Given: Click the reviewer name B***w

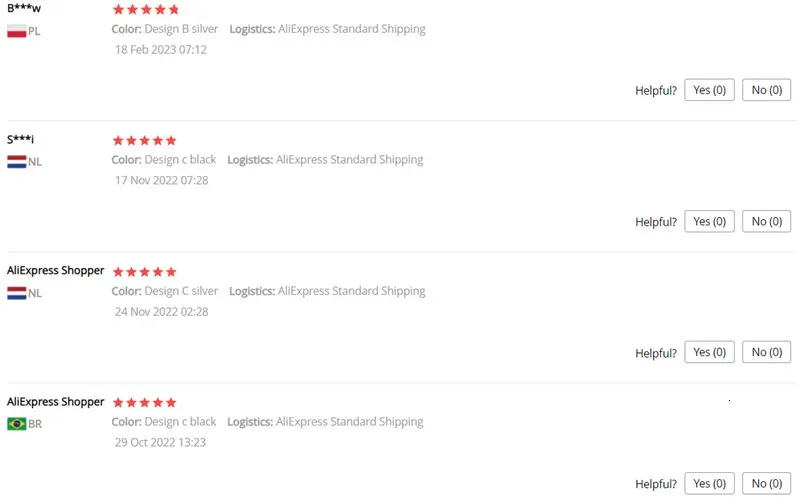Looking at the screenshot, I should tap(24, 9).
